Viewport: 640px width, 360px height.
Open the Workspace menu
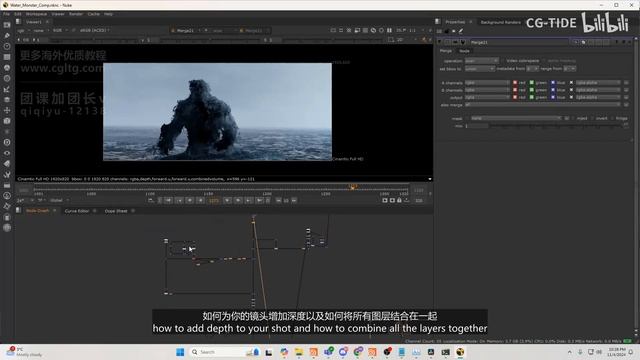36,14
